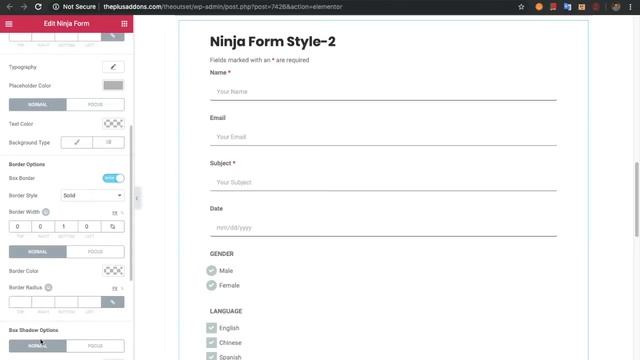Edit Typography settings with pencil icon
The height and width of the screenshot is (360, 640).
[x=113, y=67]
